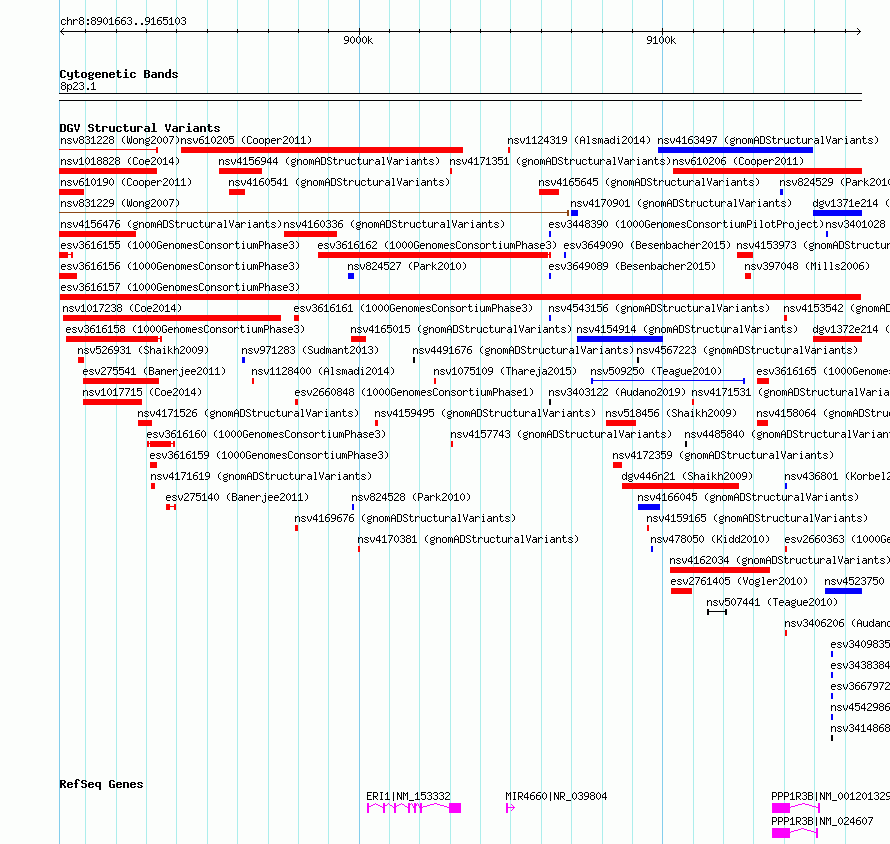Viewport: 890px width, 844px height.
Task: Open the PPP1R3B|NM_001201329 gene label
Action: click(830, 796)
